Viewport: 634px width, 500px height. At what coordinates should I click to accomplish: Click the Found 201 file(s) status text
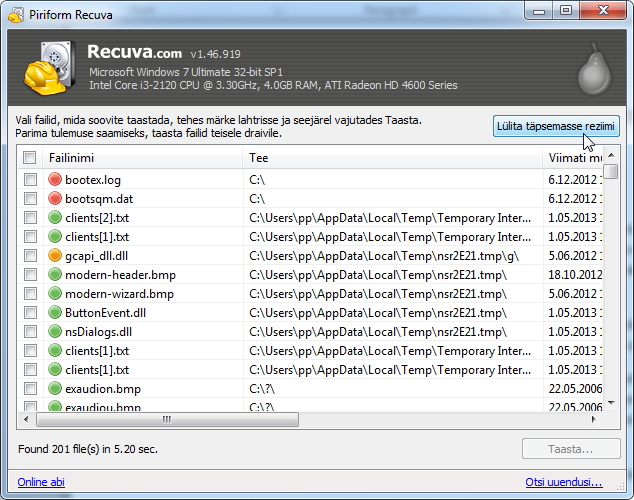[x=88, y=449]
